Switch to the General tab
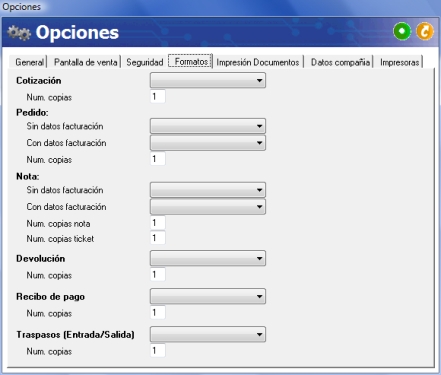The height and width of the screenshot is (375, 441). 29,62
